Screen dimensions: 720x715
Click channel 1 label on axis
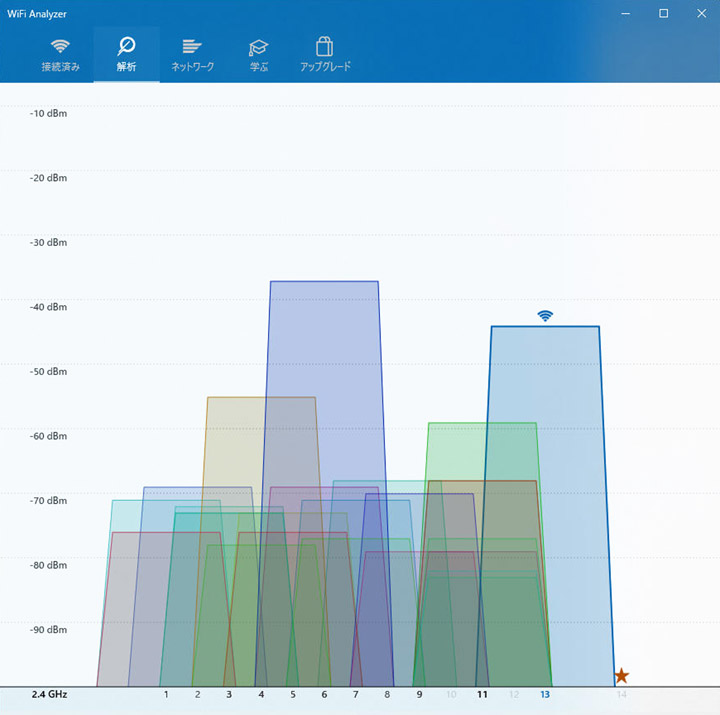[166, 694]
